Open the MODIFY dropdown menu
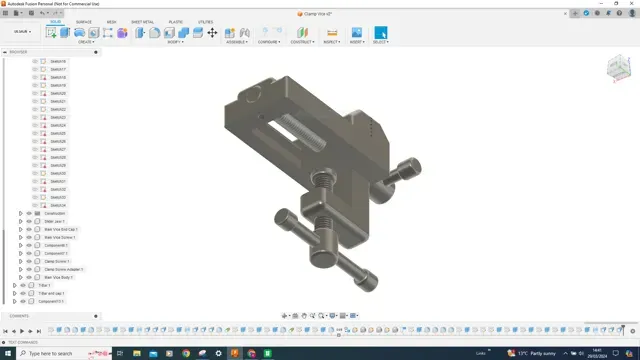This screenshot has width=640, height=360. point(176,42)
